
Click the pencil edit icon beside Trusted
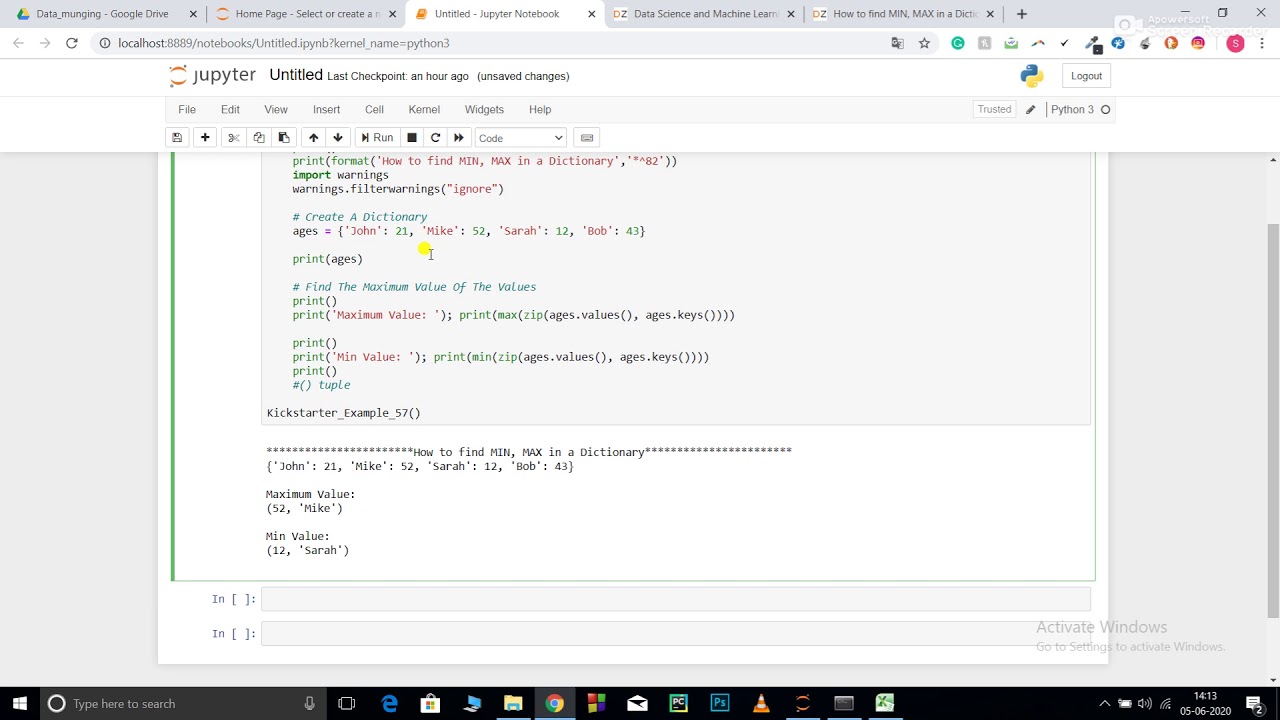[x=1030, y=109]
